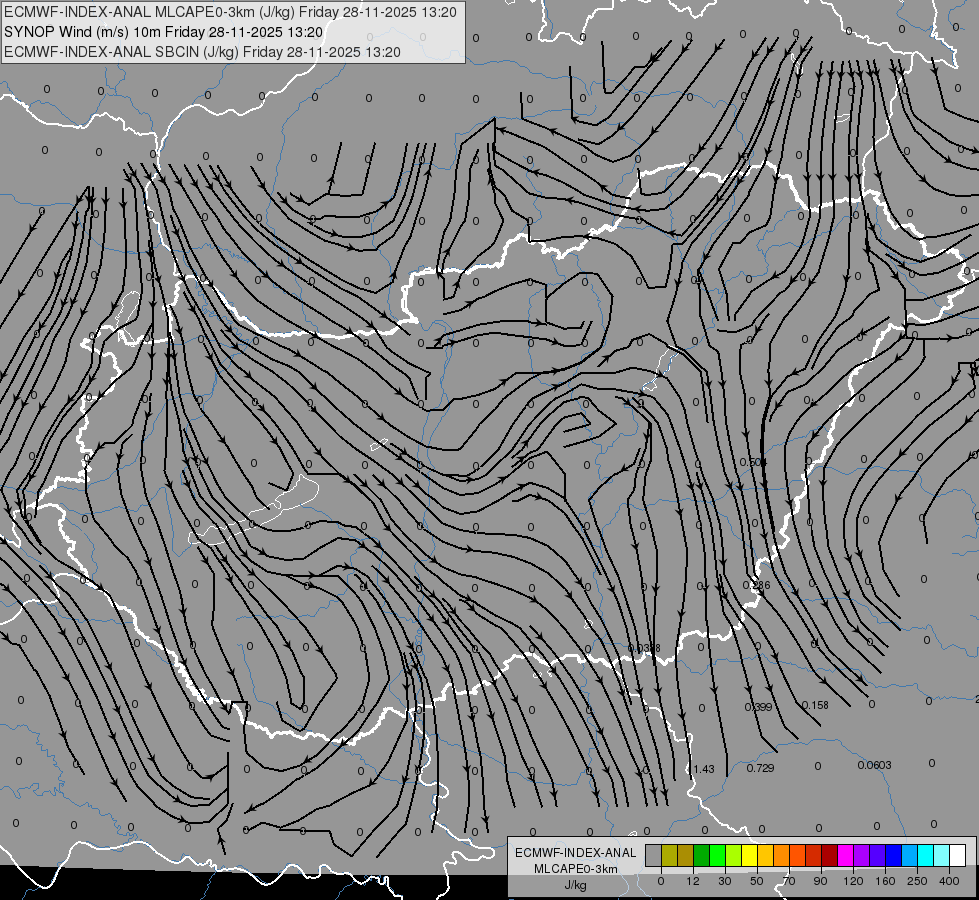Select the map data value '0.729'
Screen dimensions: 979x900
pos(760,768)
